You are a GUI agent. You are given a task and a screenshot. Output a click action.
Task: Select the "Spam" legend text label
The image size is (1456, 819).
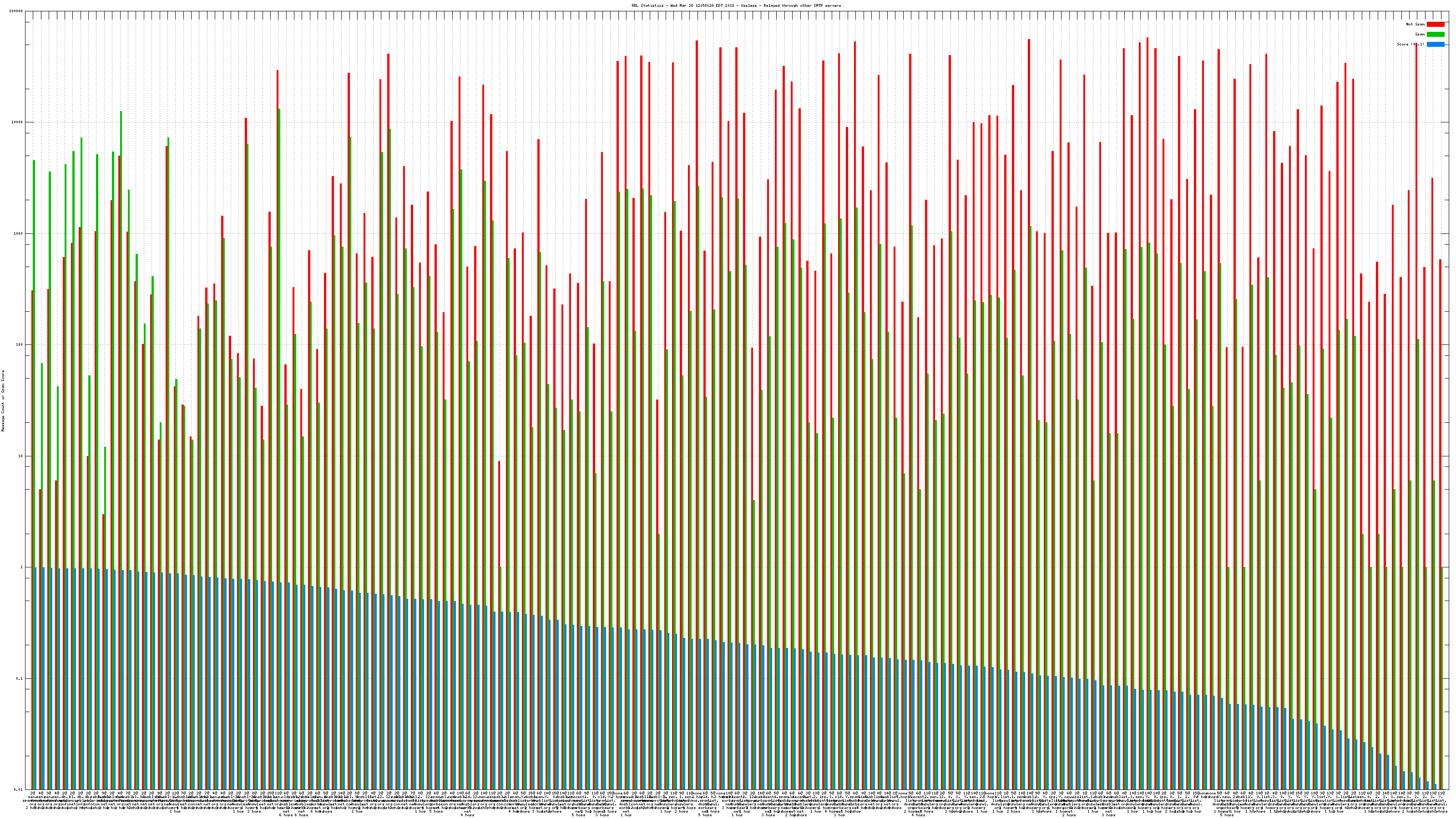pos(1420,35)
